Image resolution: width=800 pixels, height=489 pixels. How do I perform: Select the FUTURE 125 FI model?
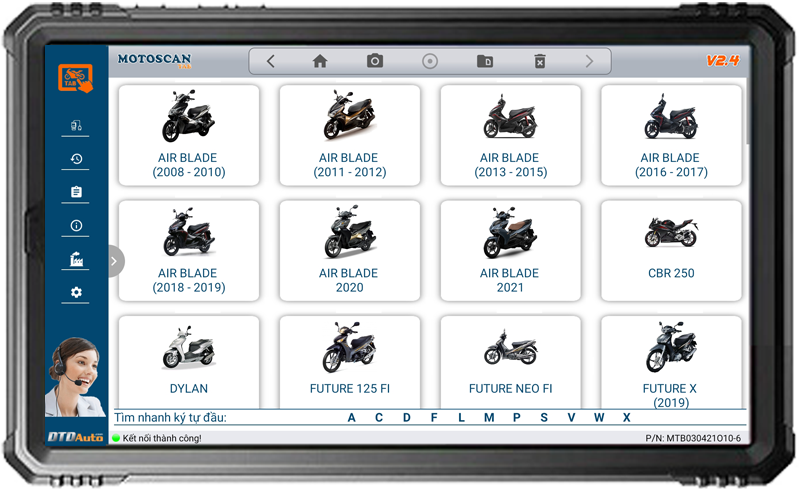349,365
